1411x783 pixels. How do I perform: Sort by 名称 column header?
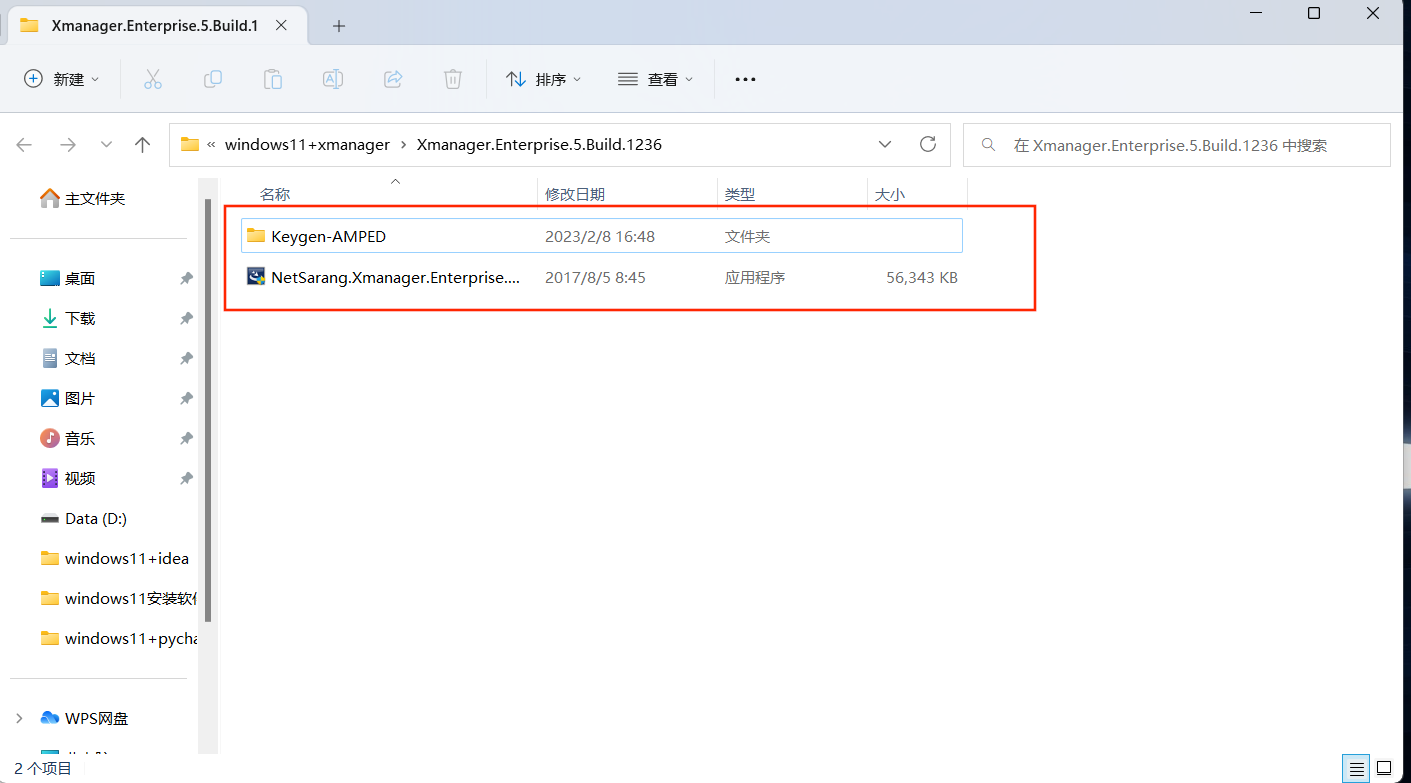[275, 195]
